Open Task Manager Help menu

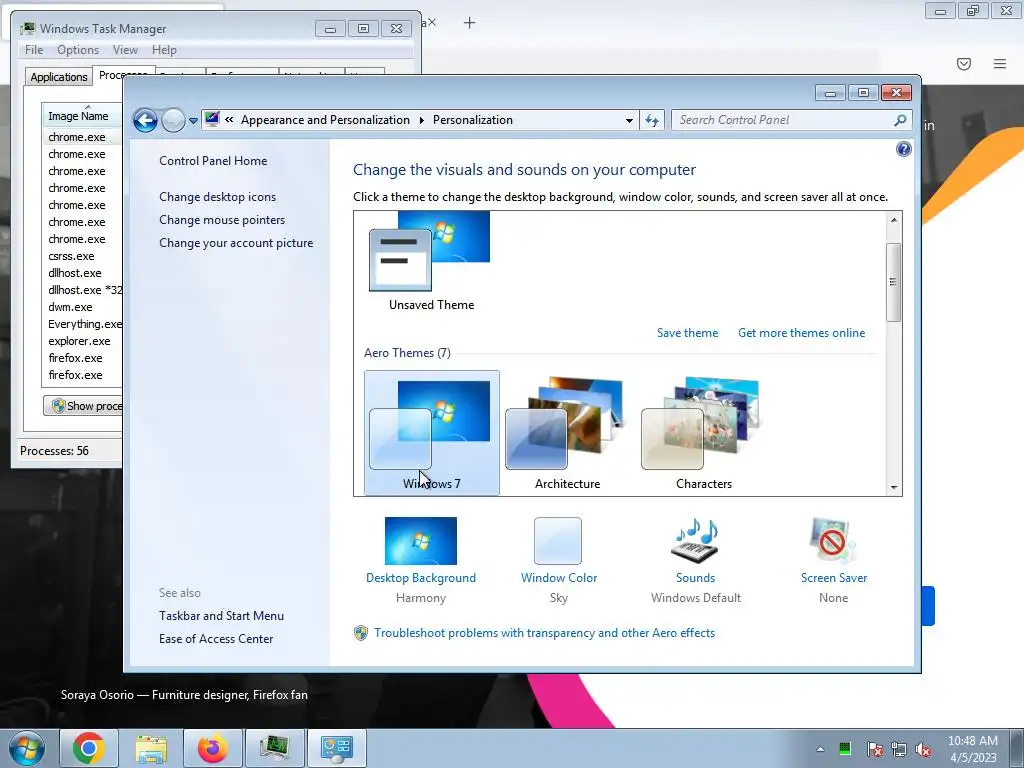pos(164,50)
